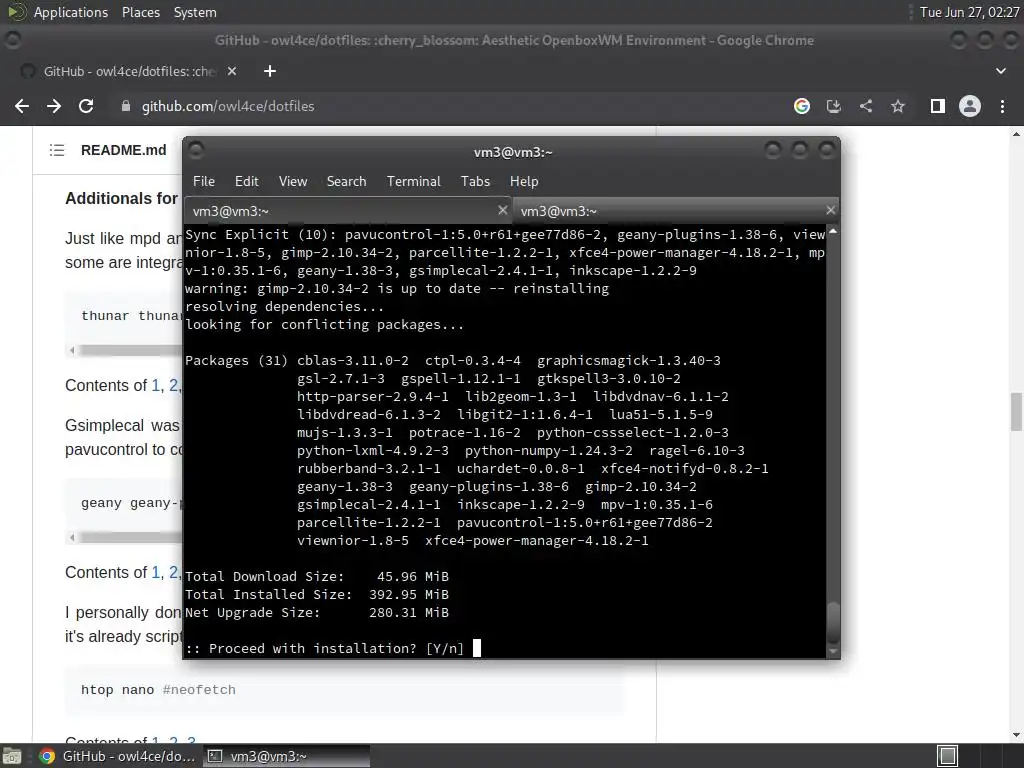Click the first "1" contents link
The width and height of the screenshot is (1024, 768).
(x=155, y=385)
